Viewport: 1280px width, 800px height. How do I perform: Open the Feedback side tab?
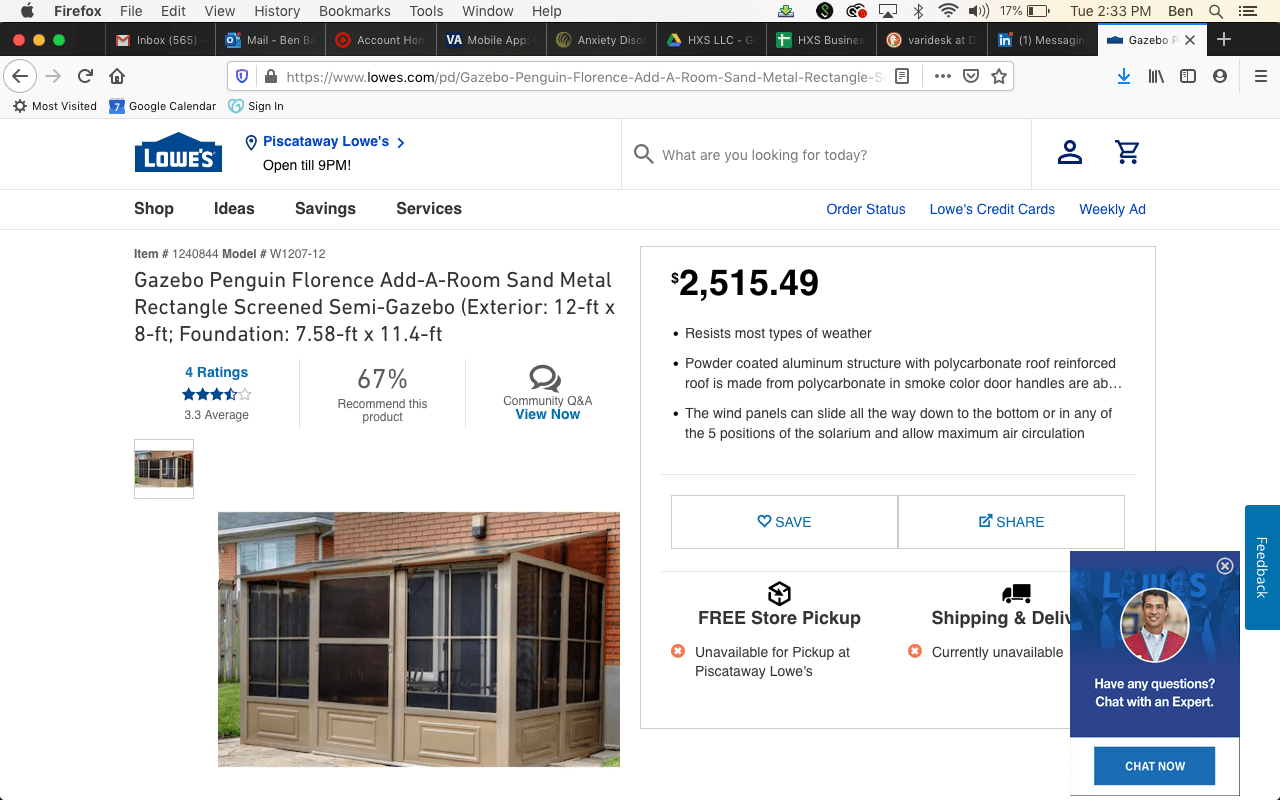coord(1262,567)
